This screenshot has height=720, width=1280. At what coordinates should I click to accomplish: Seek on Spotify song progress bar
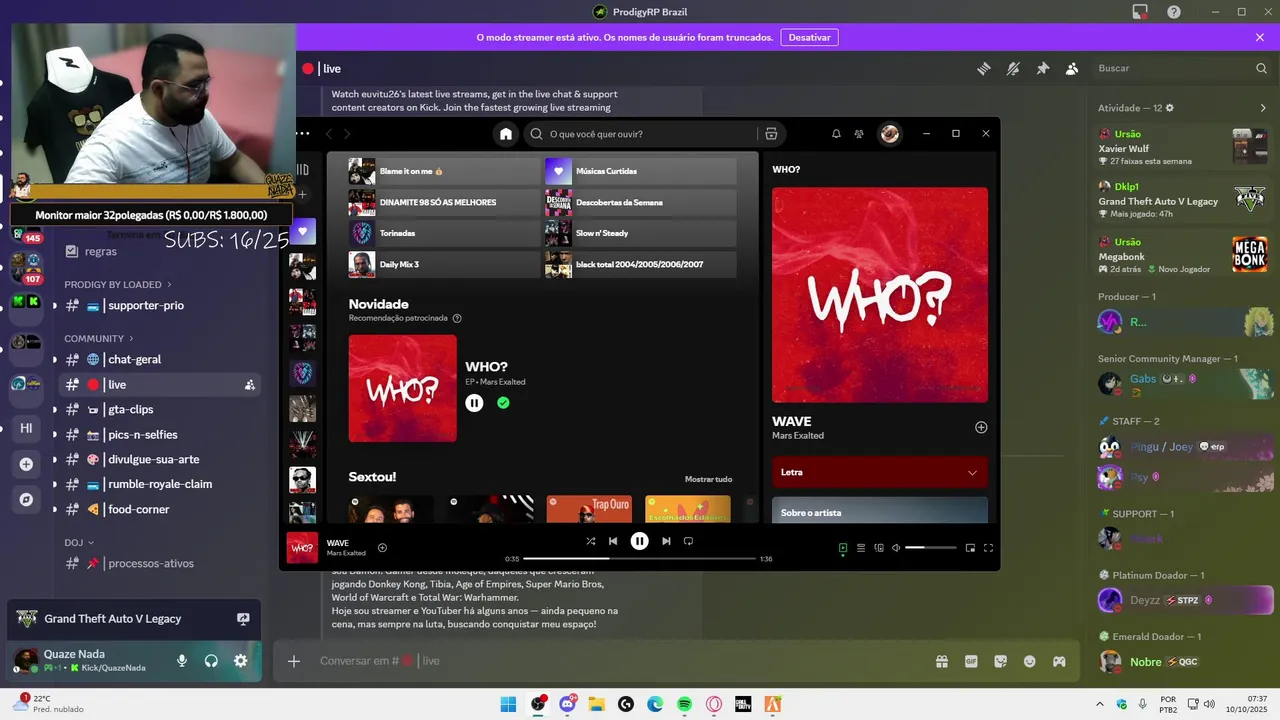(639, 559)
